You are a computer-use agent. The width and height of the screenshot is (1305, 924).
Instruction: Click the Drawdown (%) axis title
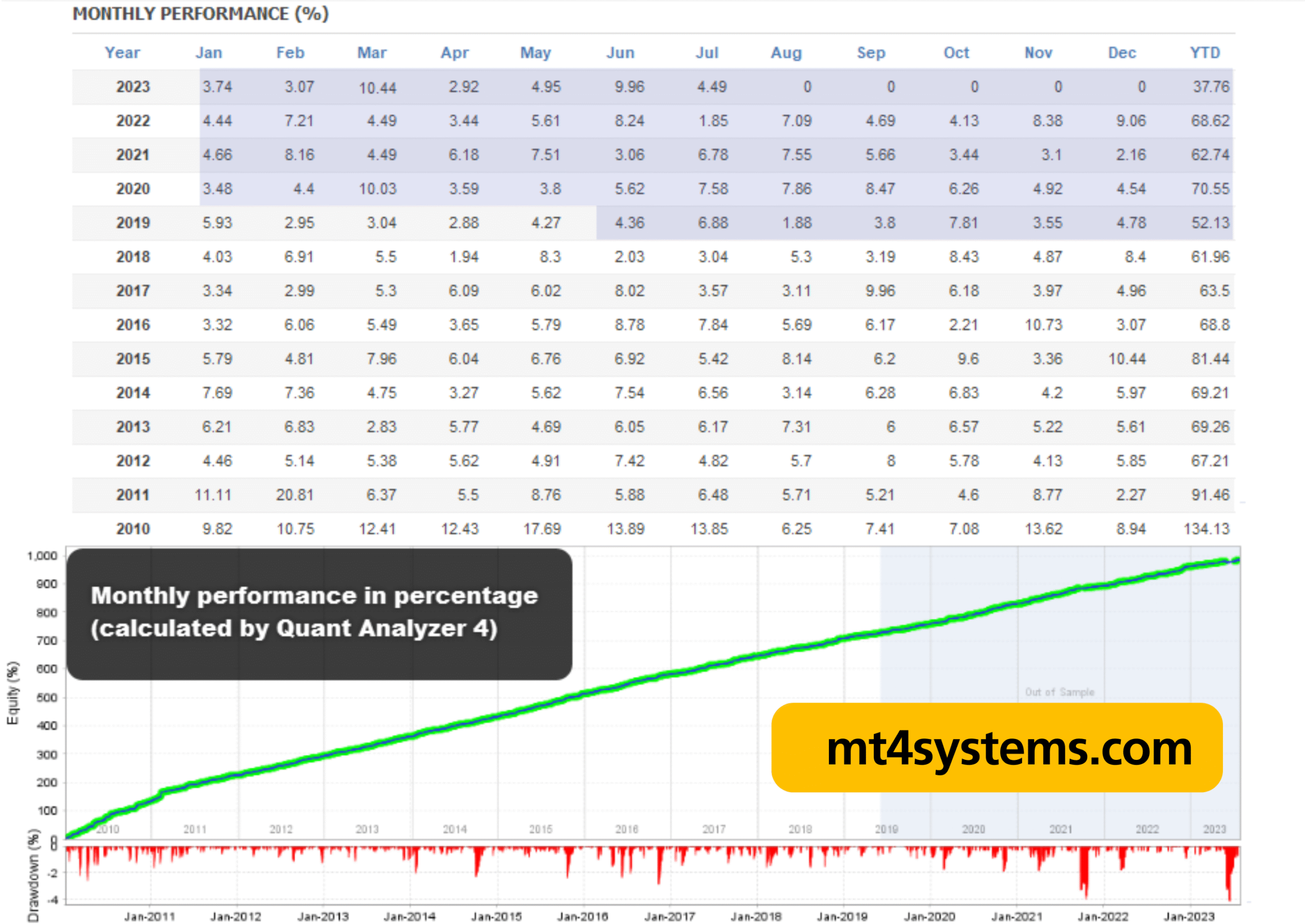pyautogui.click(x=33, y=875)
